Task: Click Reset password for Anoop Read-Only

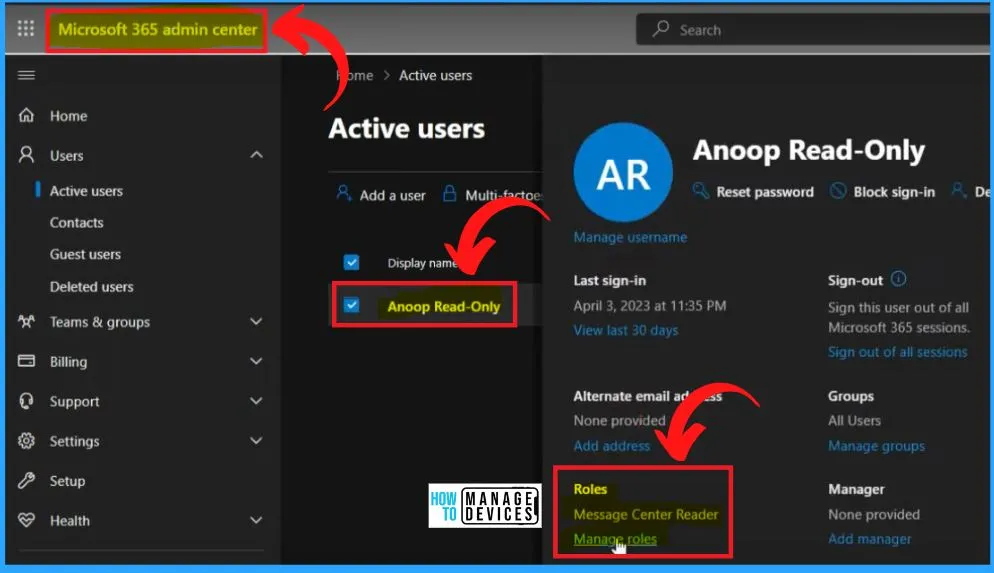Action: tap(753, 191)
